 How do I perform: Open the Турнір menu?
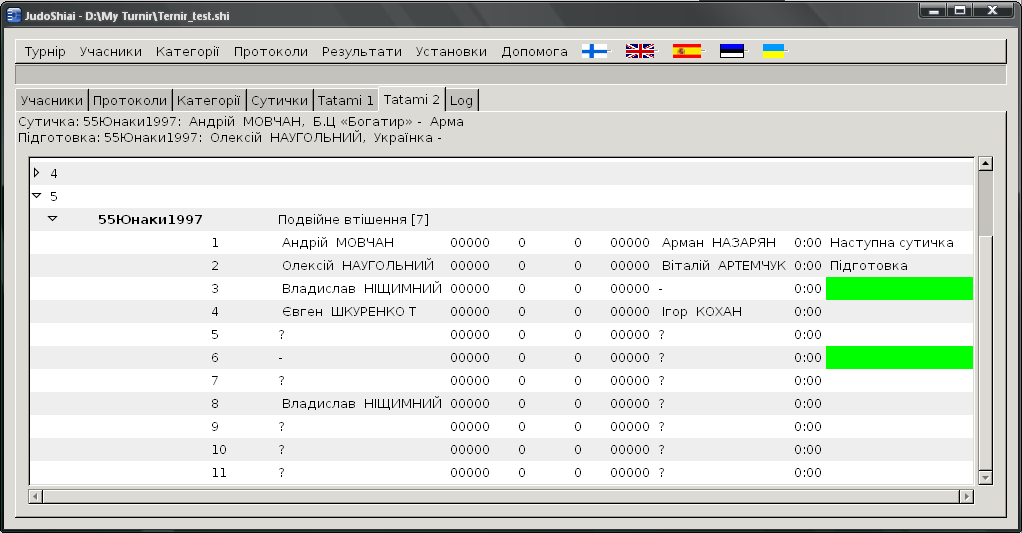(45, 52)
